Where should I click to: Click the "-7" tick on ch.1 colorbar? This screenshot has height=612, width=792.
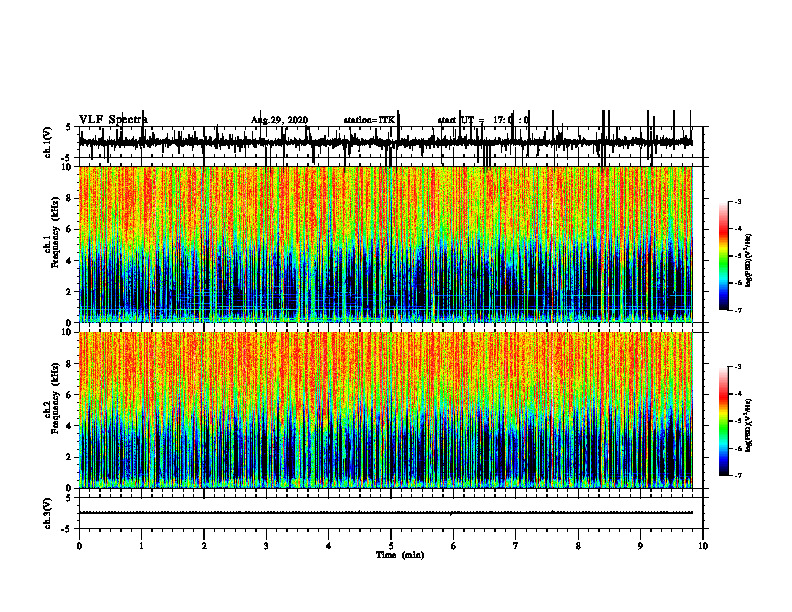tap(738, 310)
